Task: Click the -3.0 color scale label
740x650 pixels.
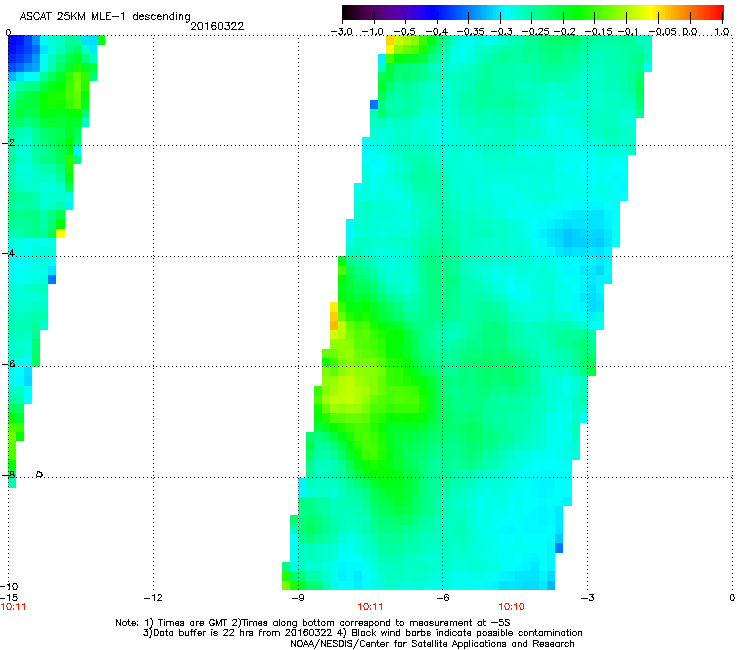Action: (x=341, y=32)
